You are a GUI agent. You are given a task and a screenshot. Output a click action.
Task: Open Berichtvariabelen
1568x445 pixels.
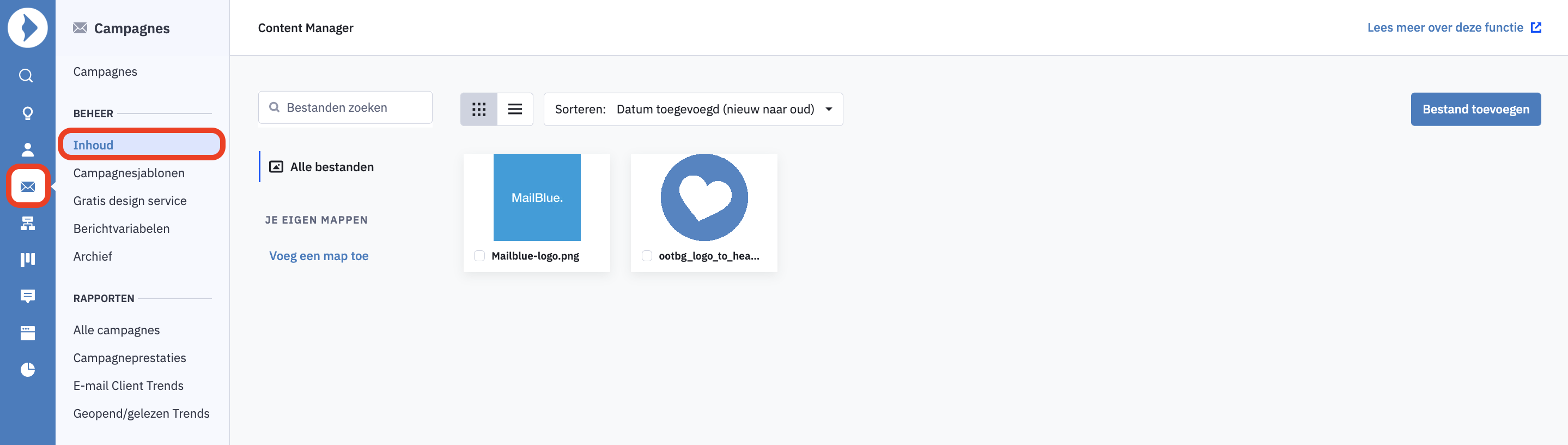pyautogui.click(x=121, y=228)
